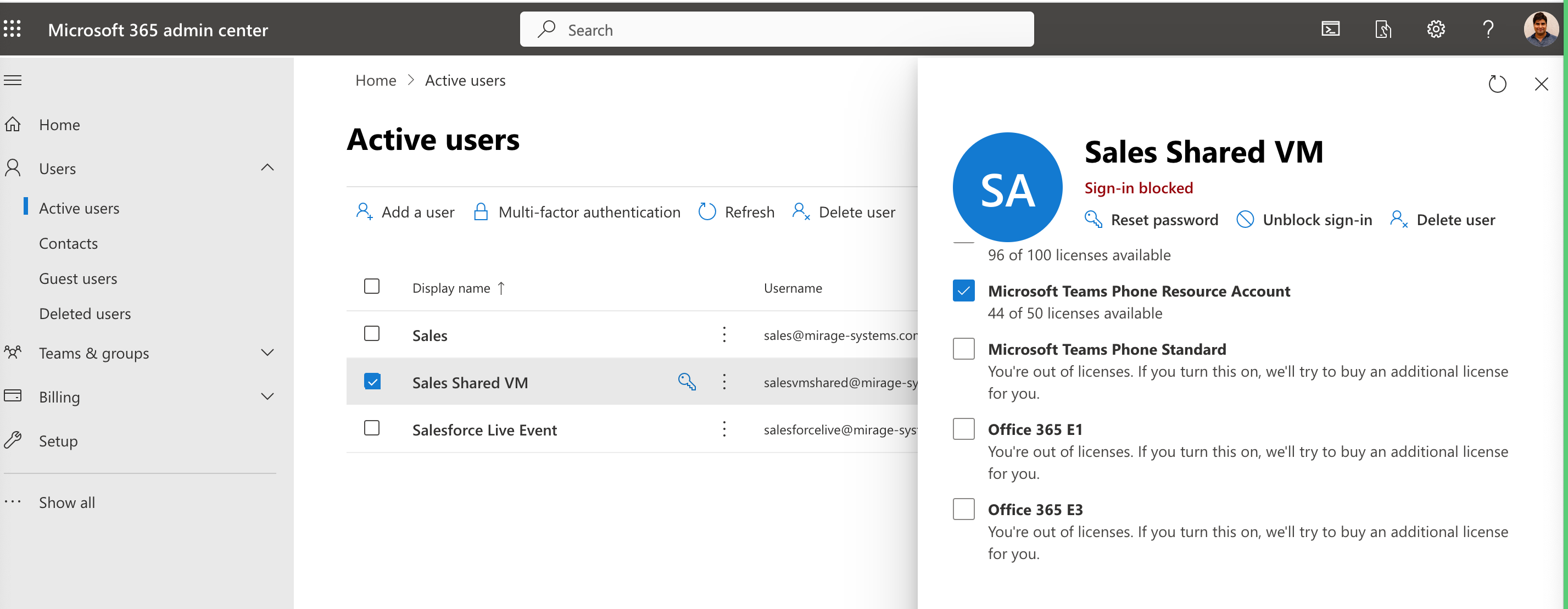Click Reset password in user panel

(1152, 220)
